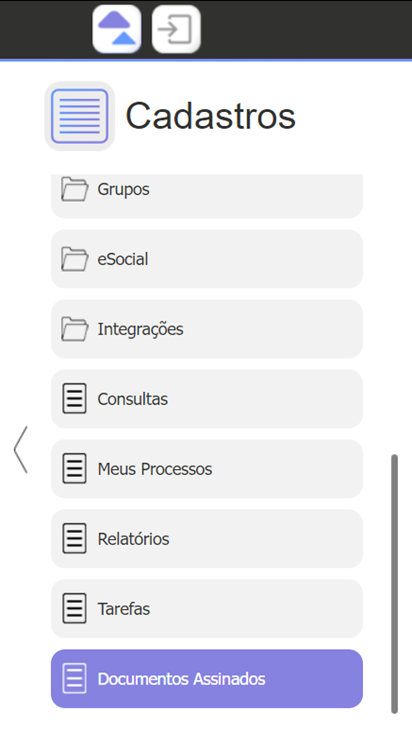Select the Relatórios entry
The image size is (412, 738).
(x=207, y=538)
